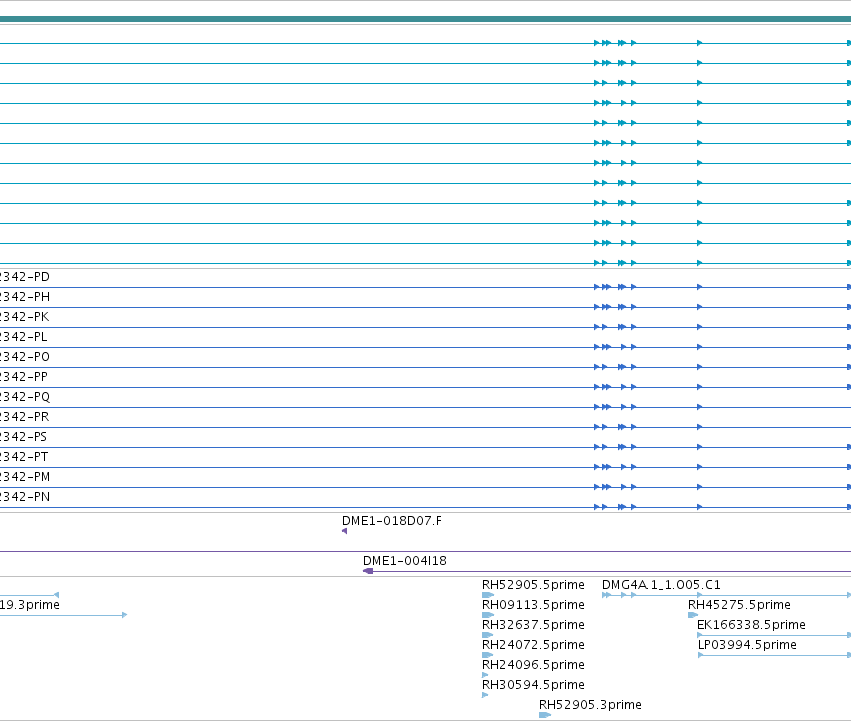Click the RH09113.5prime label

point(534,605)
